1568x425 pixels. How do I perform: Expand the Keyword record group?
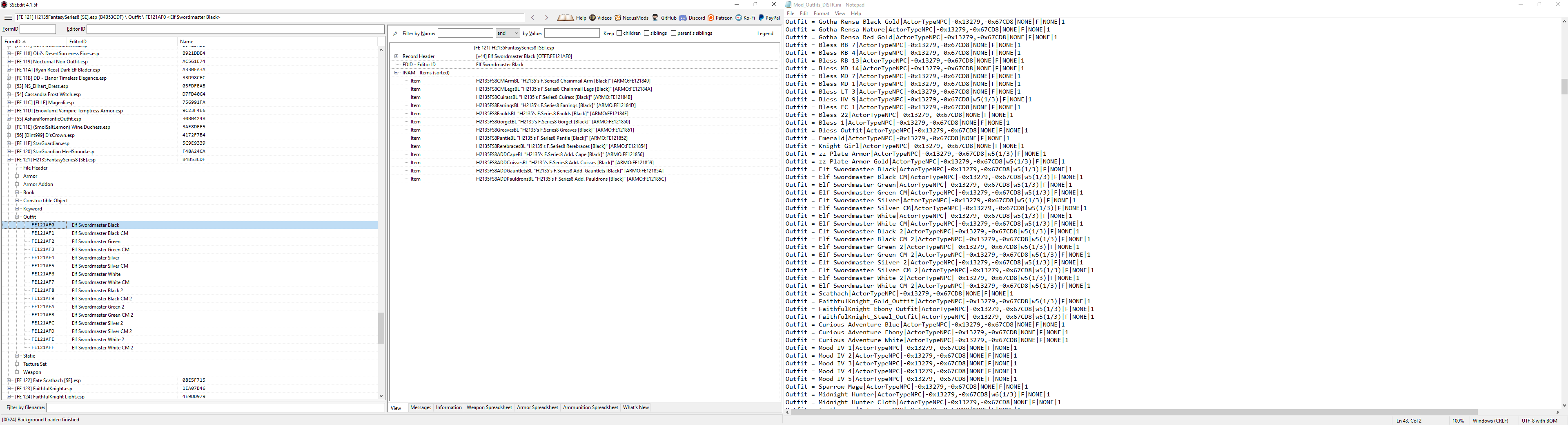click(x=17, y=209)
